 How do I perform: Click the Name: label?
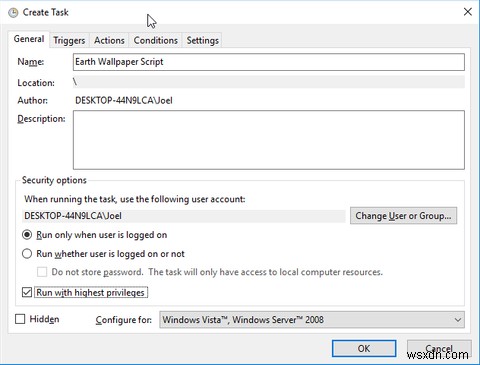tap(31, 62)
